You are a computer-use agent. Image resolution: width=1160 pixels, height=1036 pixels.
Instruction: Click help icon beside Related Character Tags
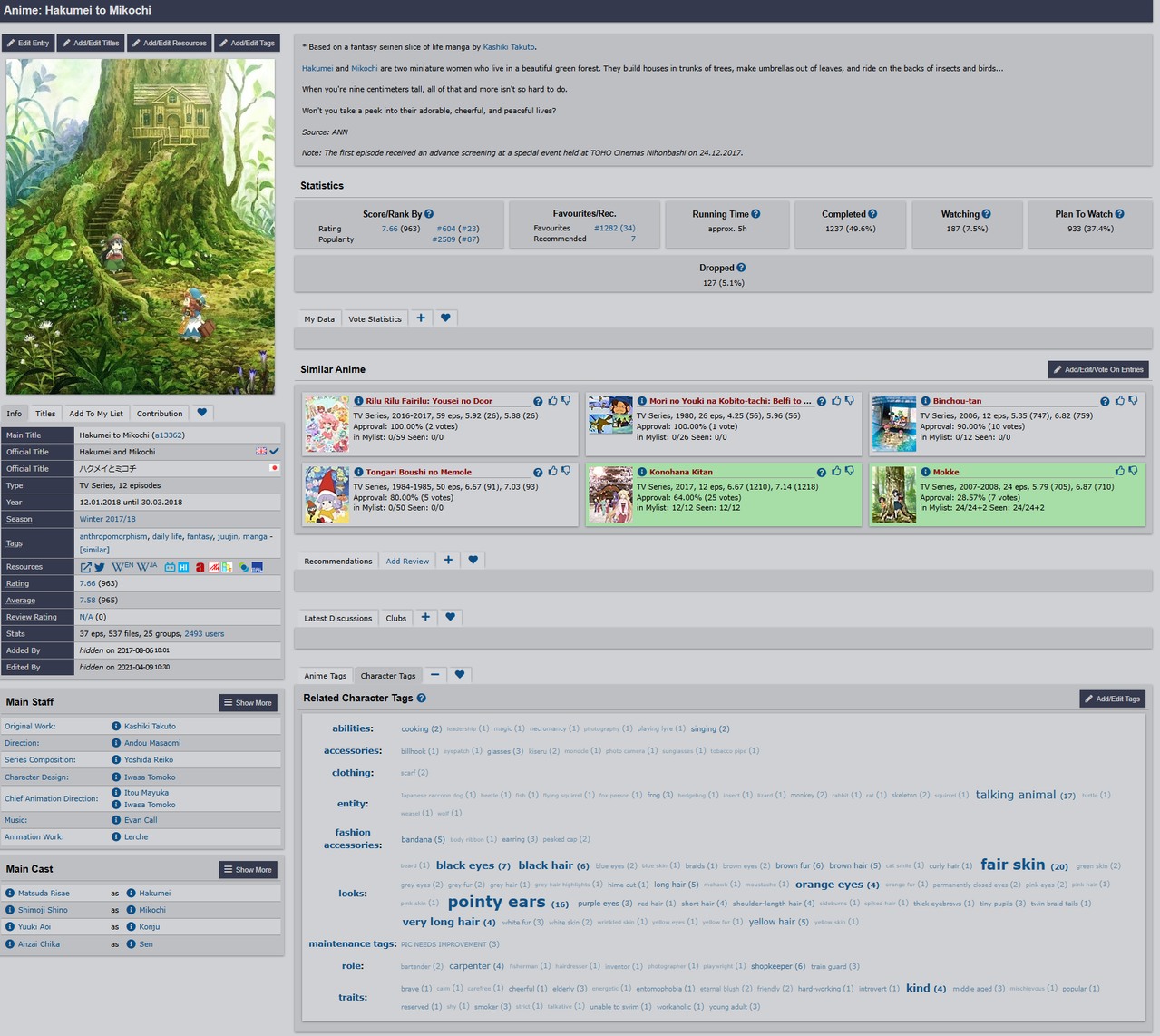click(421, 698)
